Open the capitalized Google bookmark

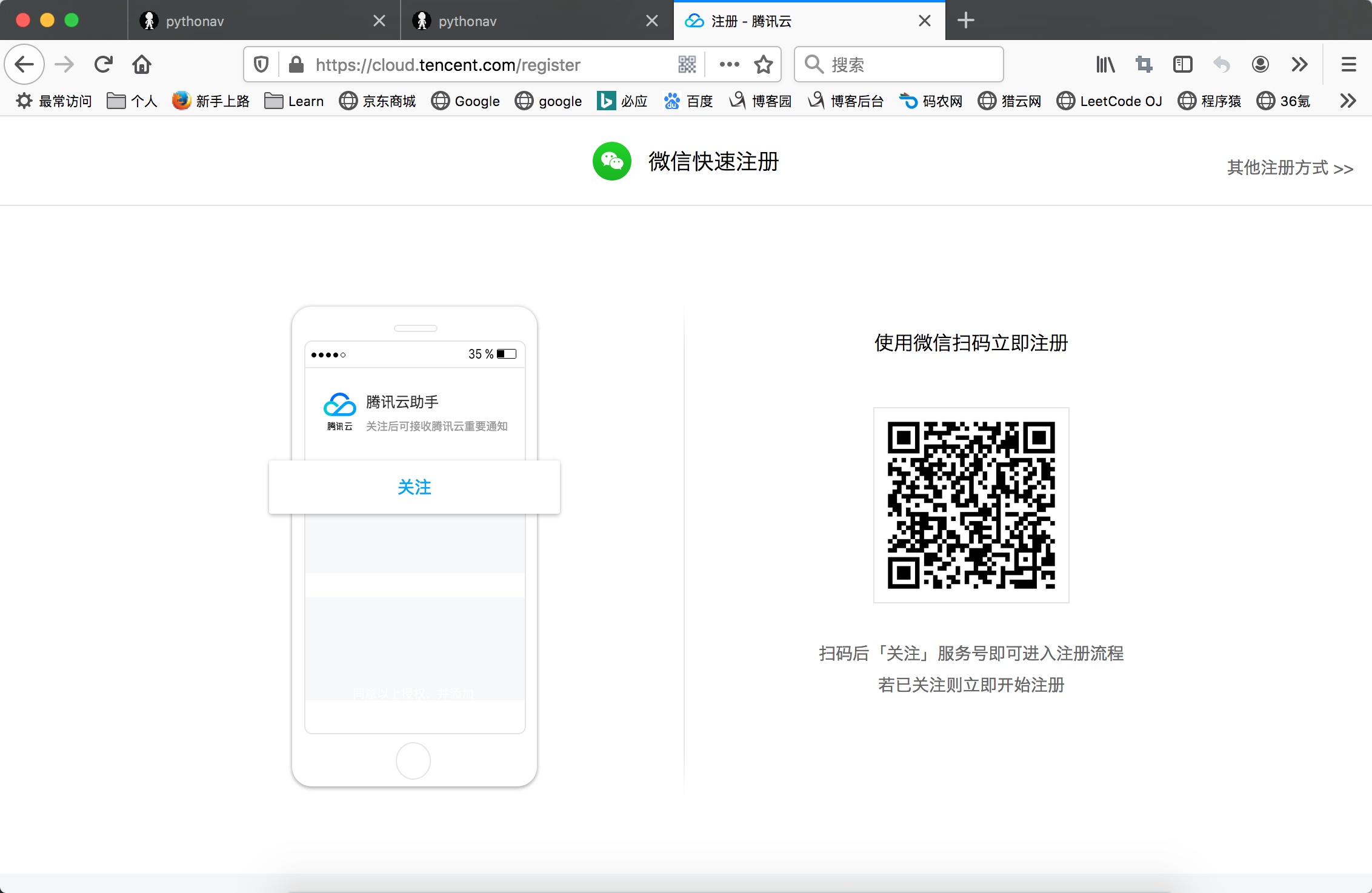click(465, 101)
